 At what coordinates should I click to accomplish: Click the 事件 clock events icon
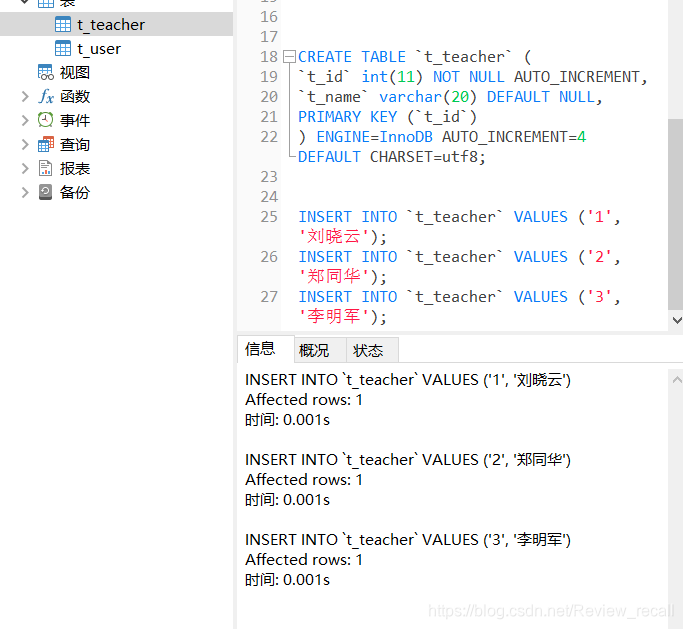pos(46,120)
